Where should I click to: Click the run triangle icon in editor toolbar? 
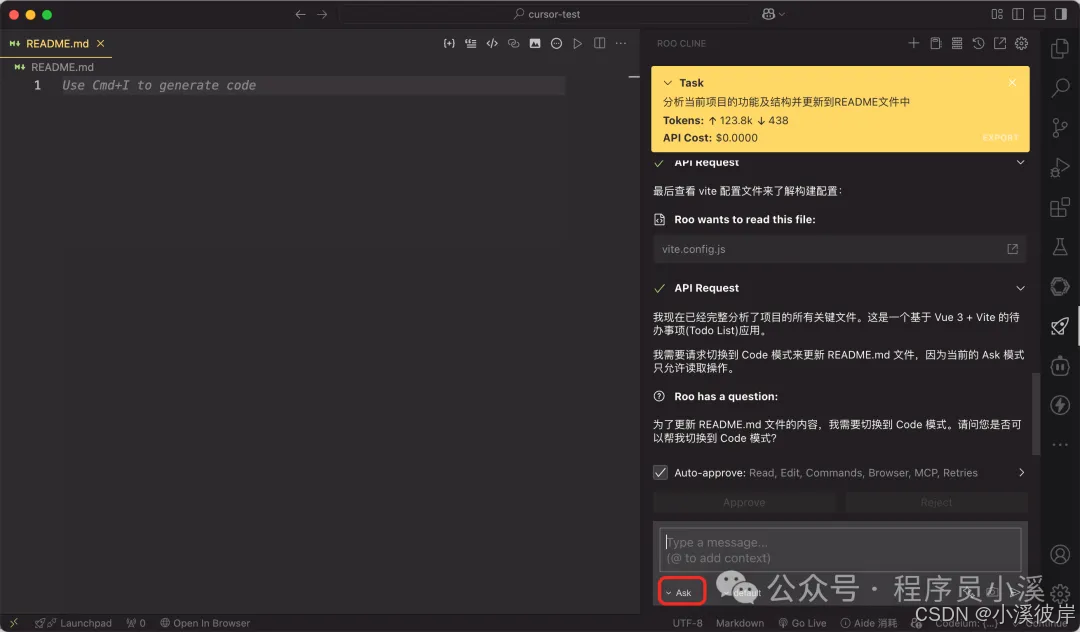coord(578,43)
